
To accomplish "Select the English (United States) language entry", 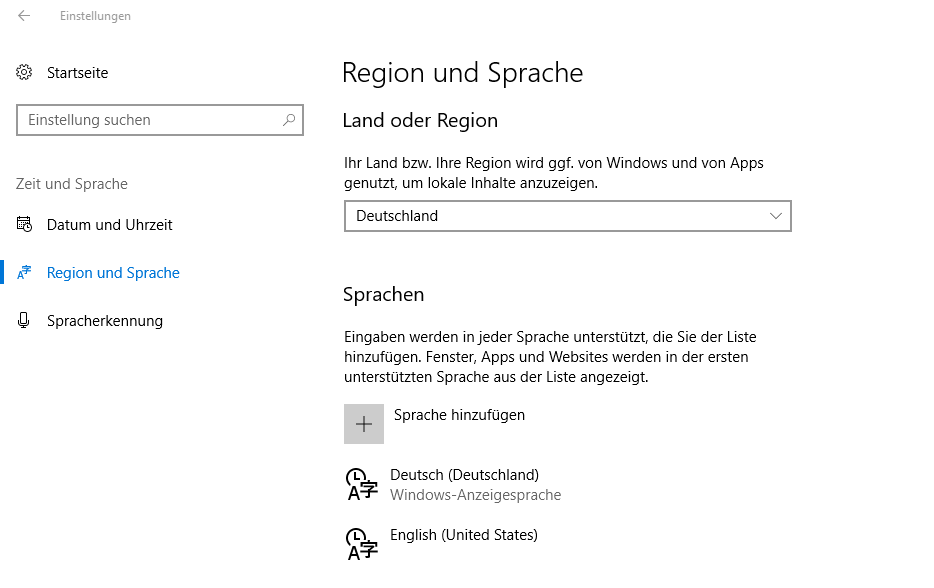I will coord(464,535).
